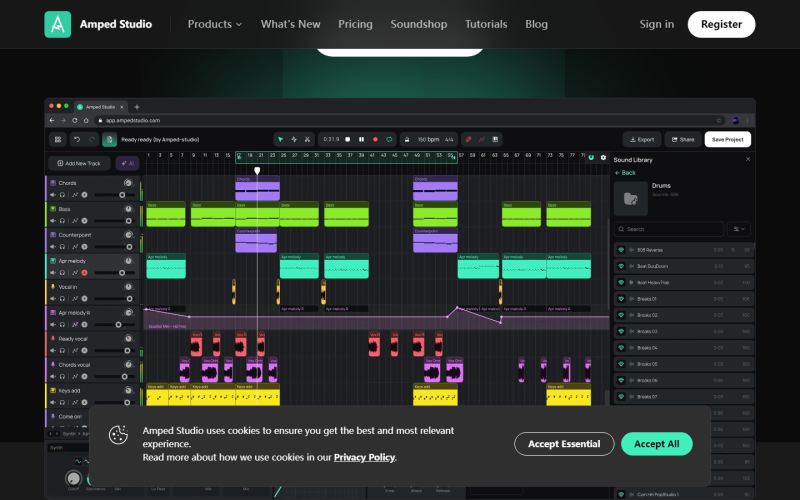800x500 pixels.
Task: Adjust the Apr melody R volume slider
Action: click(x=115, y=324)
